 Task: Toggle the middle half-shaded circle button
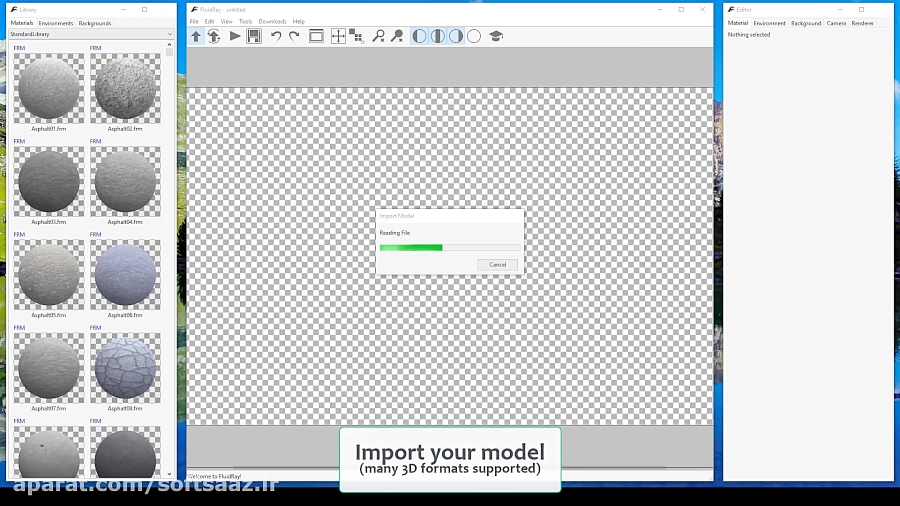coord(438,36)
